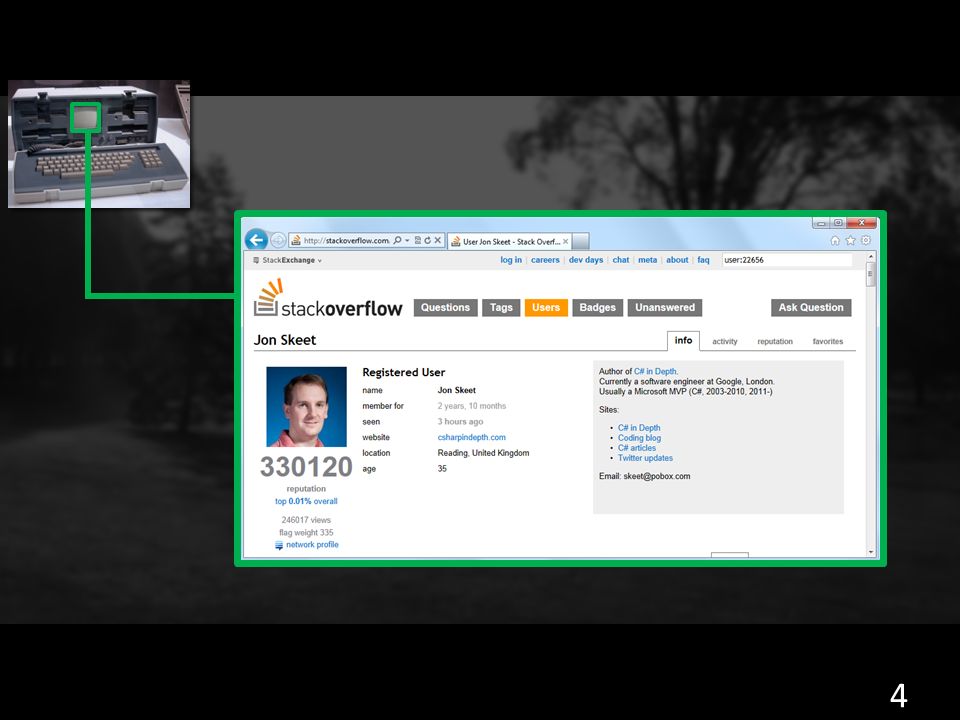Screen dimensions: 960x720
Task: Click the Email: skeet@pobox.com text
Action: [x=644, y=476]
